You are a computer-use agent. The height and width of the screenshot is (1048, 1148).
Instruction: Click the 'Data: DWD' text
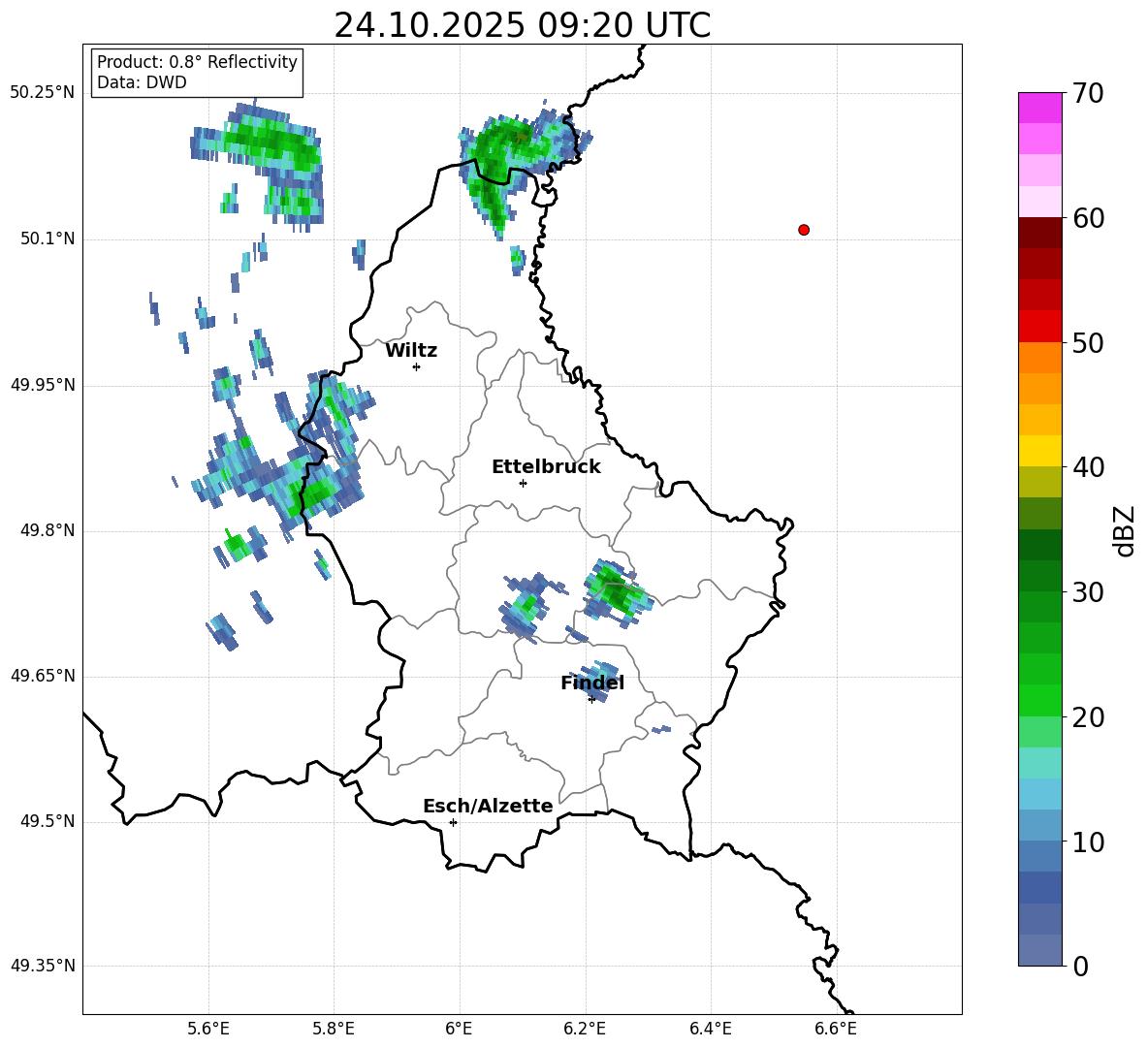tap(142, 82)
